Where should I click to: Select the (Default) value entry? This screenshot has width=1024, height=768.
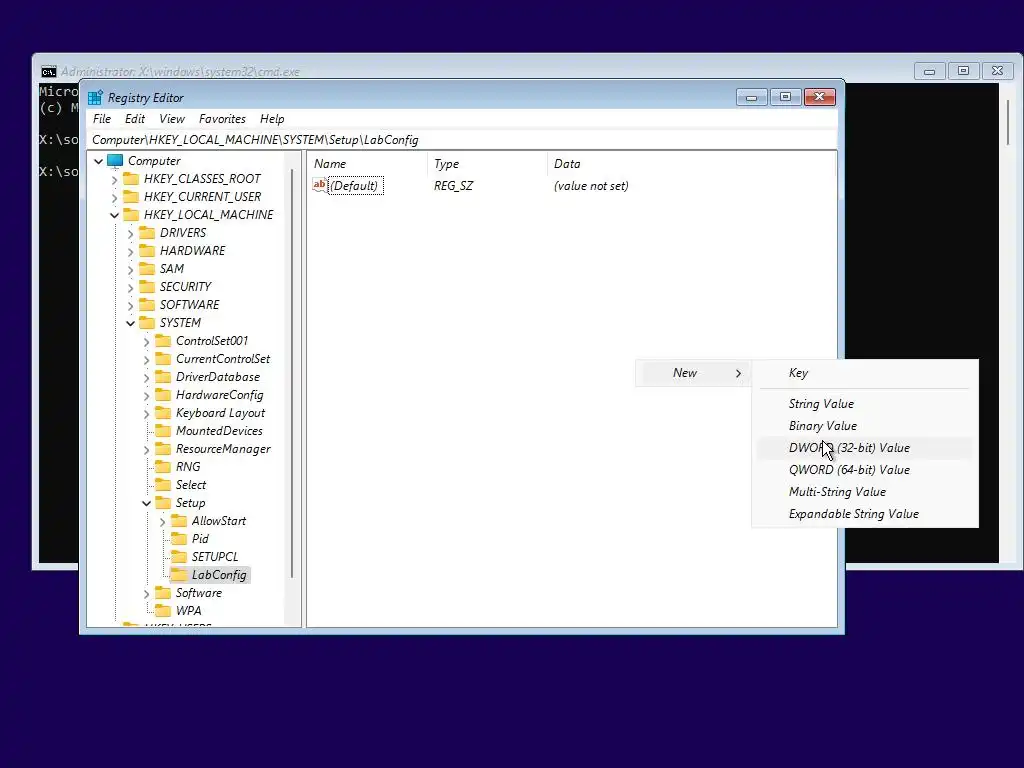[x=355, y=185]
